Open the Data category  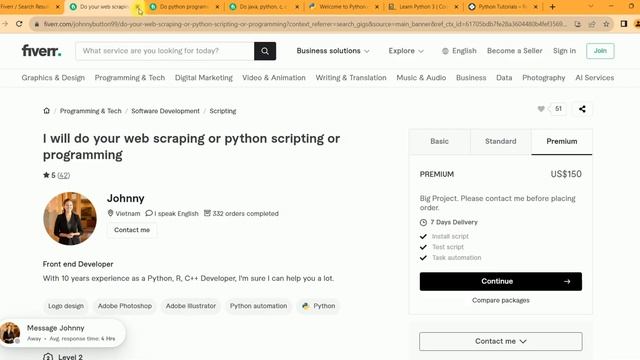[x=504, y=78]
